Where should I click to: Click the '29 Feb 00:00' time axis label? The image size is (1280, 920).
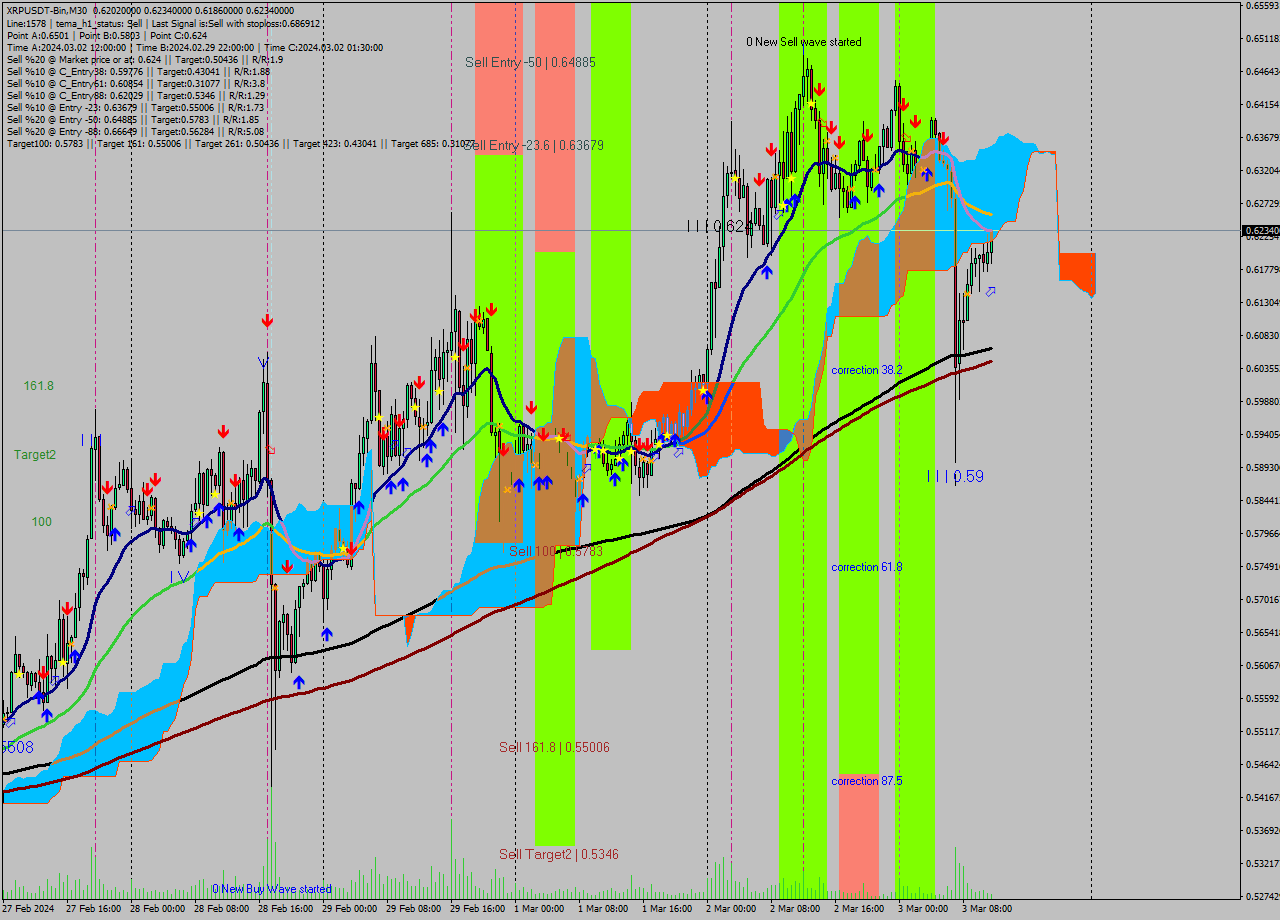[x=350, y=909]
